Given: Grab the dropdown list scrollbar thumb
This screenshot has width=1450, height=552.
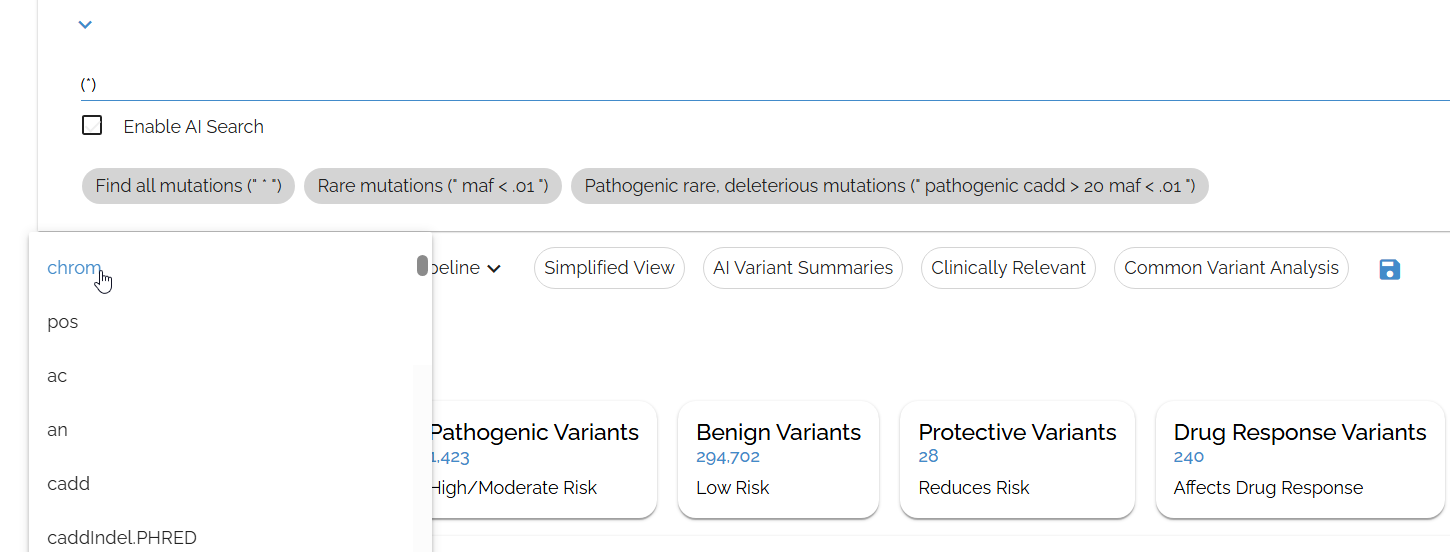Looking at the screenshot, I should [x=423, y=266].
